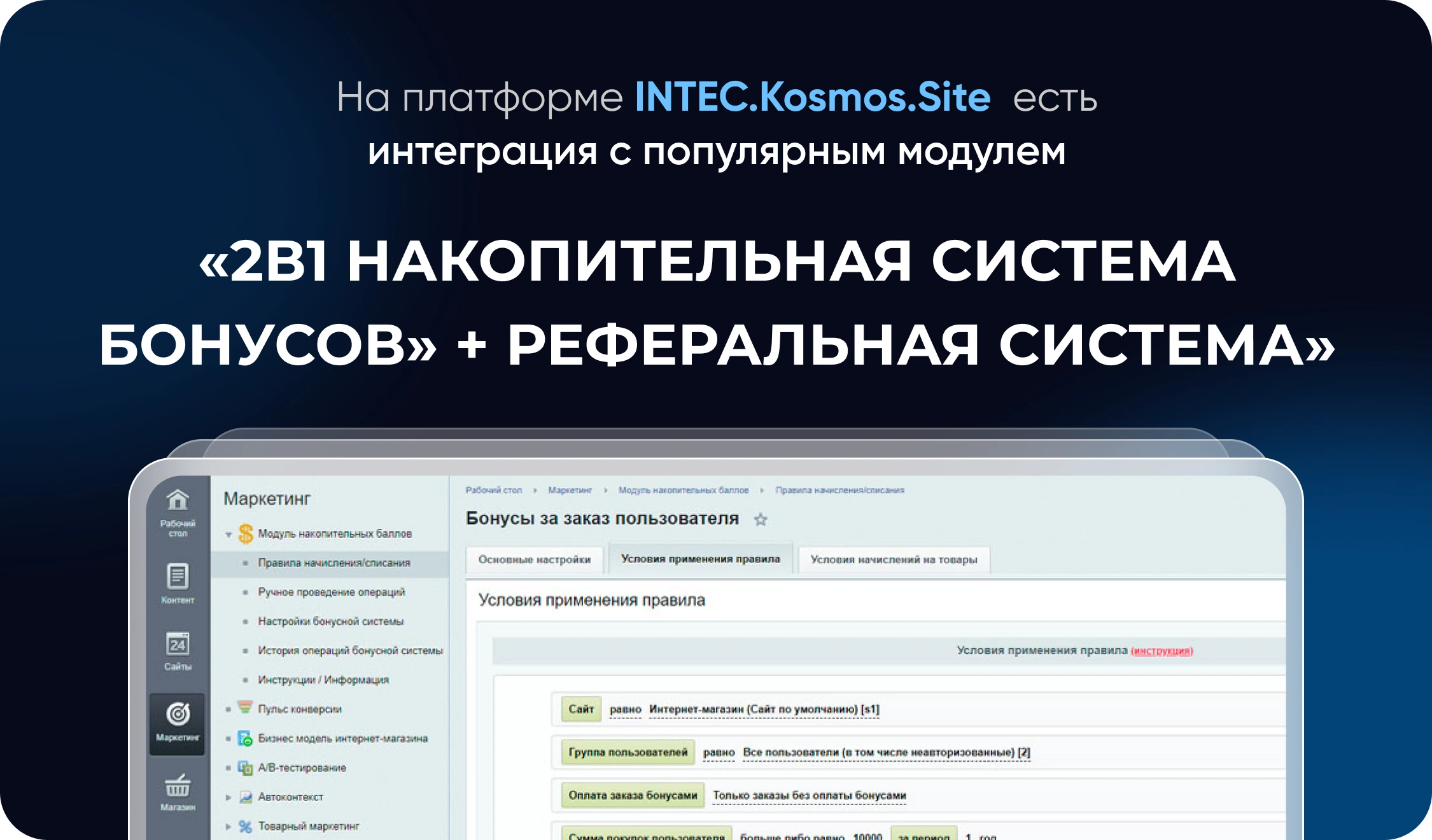
Task: Switch to the Основные настройки tab
Action: click(x=535, y=559)
